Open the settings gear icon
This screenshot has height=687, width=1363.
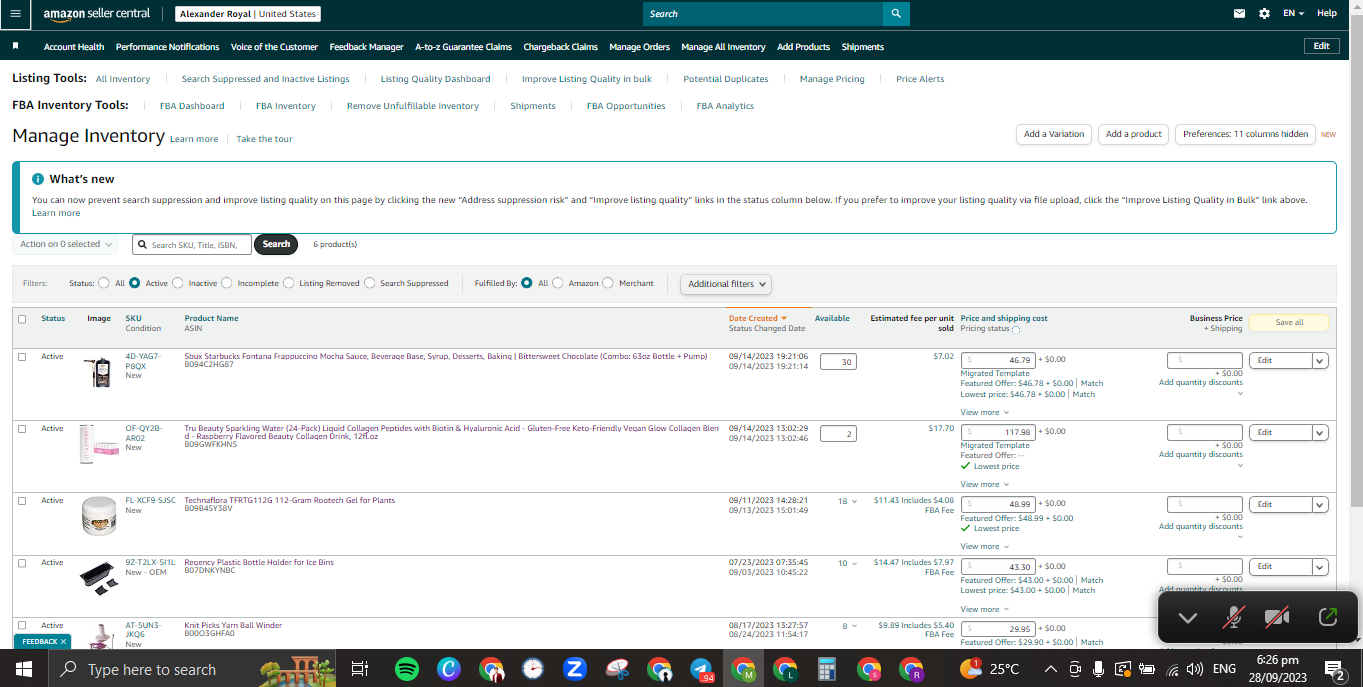coord(1264,14)
